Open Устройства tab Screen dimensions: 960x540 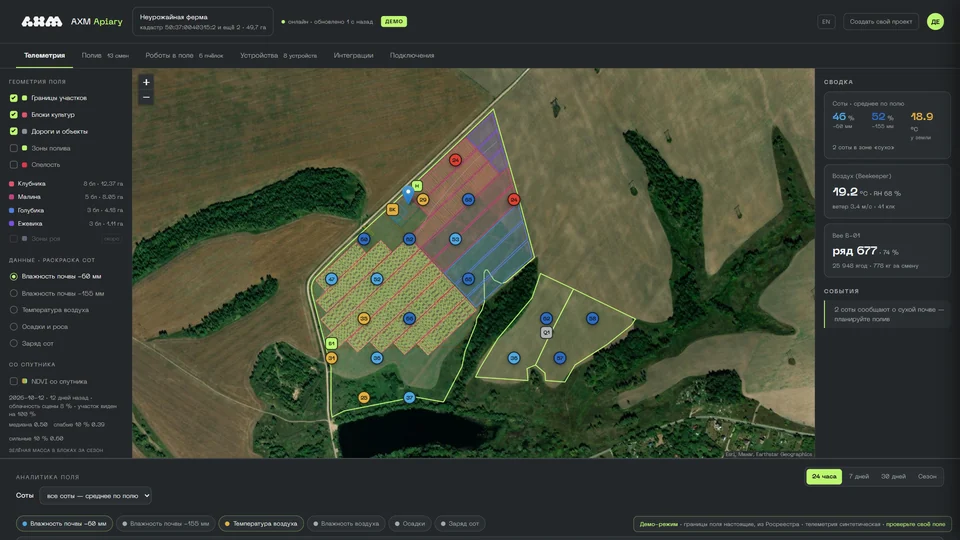tap(279, 56)
